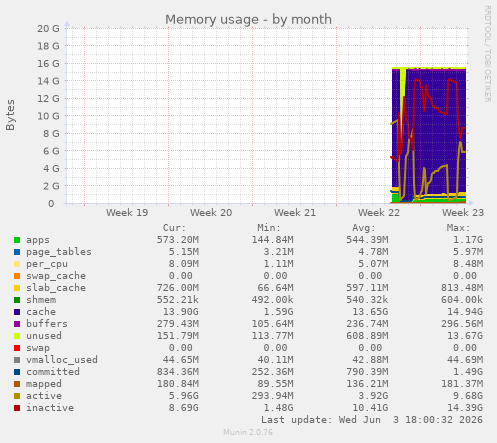Click the active average value 3.92G
This screenshot has width=497, height=443.
(x=373, y=396)
